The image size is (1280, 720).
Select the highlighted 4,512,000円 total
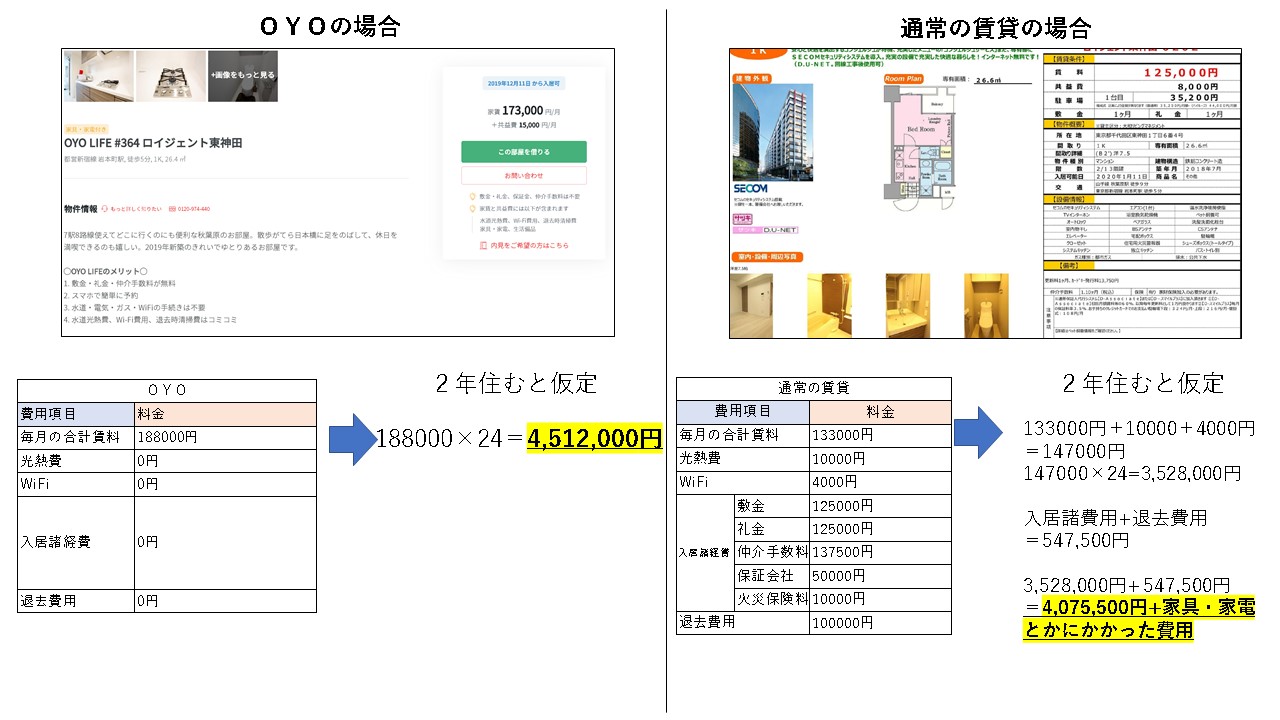[594, 439]
